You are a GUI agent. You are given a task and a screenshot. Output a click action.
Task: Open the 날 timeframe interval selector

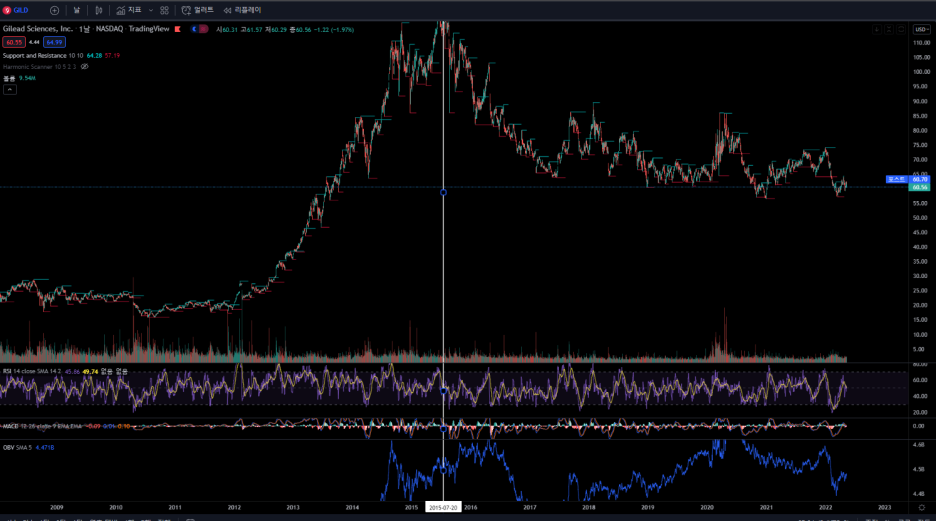click(x=76, y=10)
